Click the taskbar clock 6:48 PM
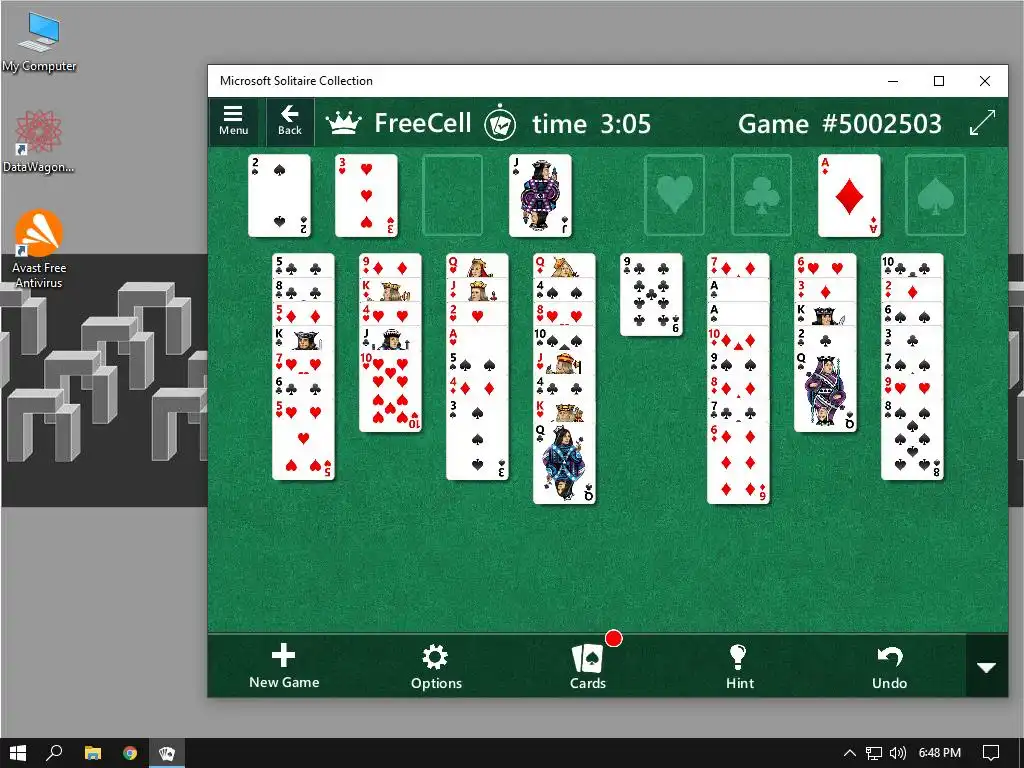The height and width of the screenshot is (768, 1024). [940, 753]
